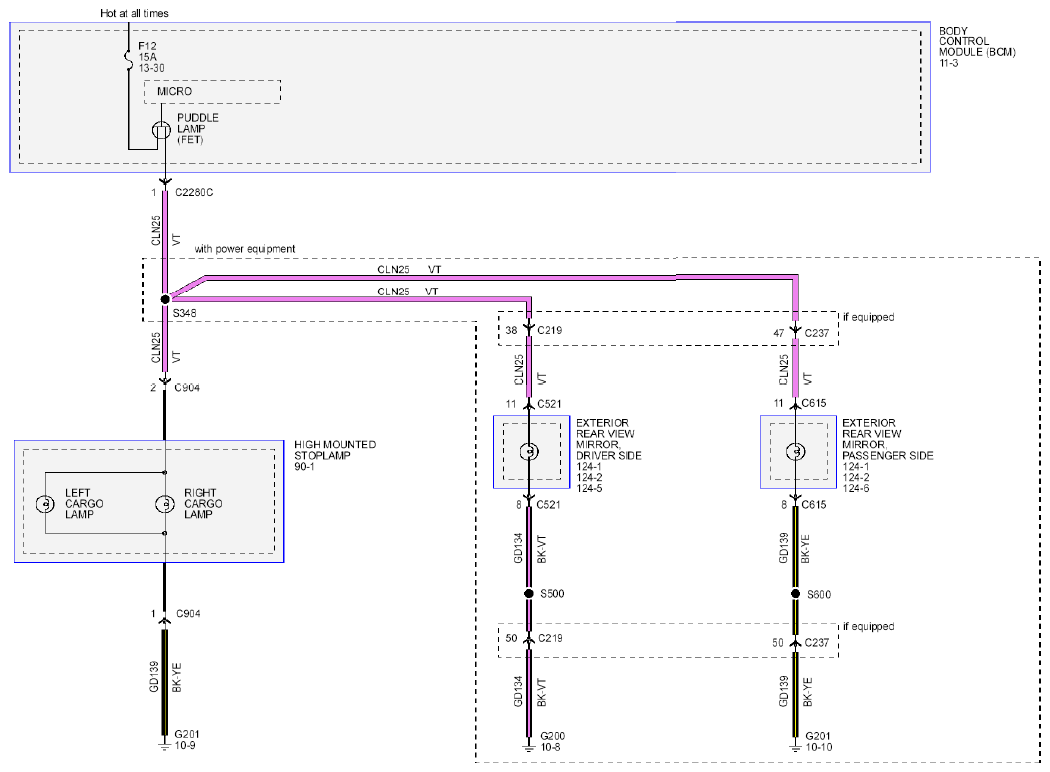
Task: Click 'GD139 BK-YE' wire label above G201 10-10
Action: tap(796, 691)
